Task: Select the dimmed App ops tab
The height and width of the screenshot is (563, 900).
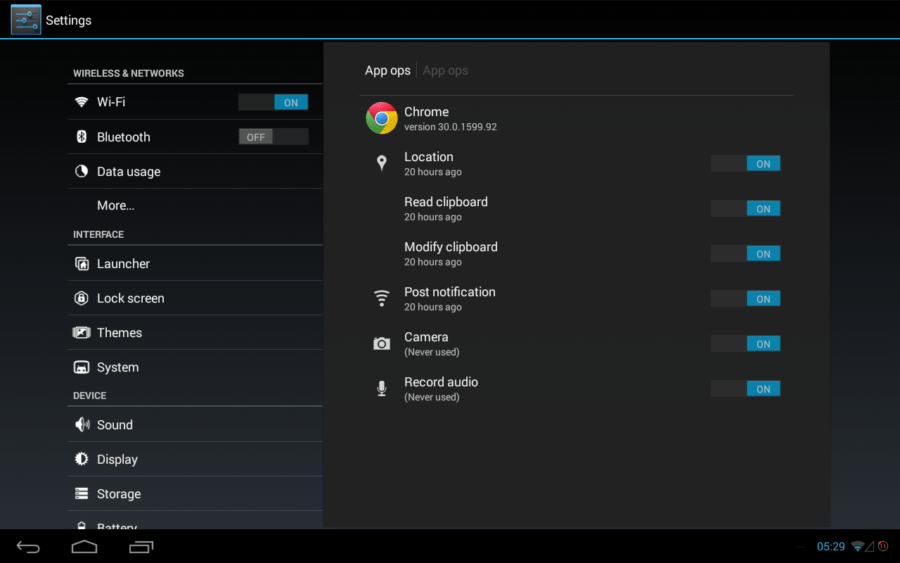Action: click(445, 71)
